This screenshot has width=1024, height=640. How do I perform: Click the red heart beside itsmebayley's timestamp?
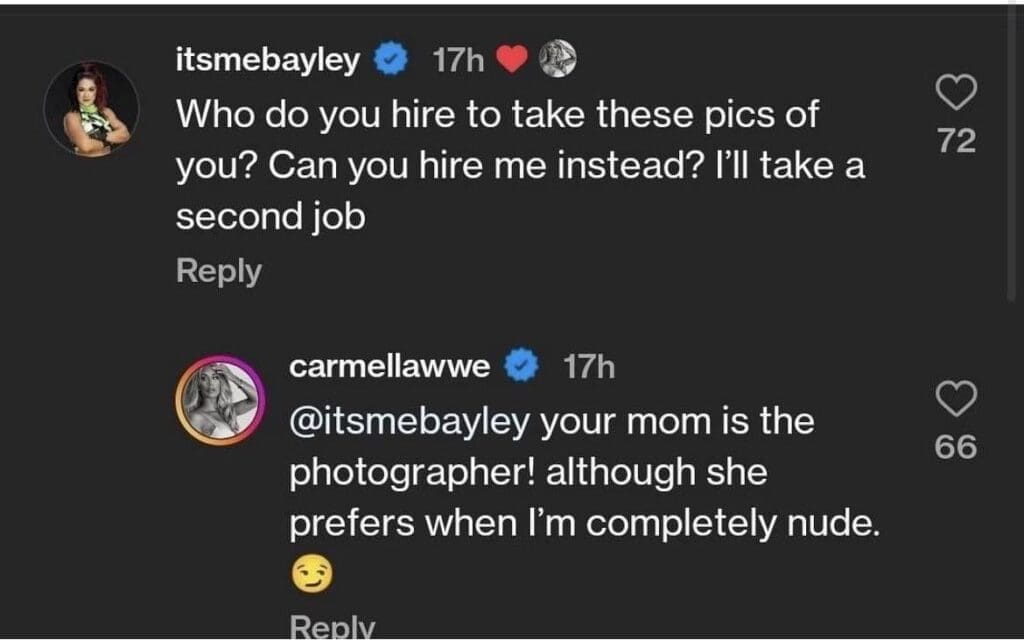click(x=511, y=61)
